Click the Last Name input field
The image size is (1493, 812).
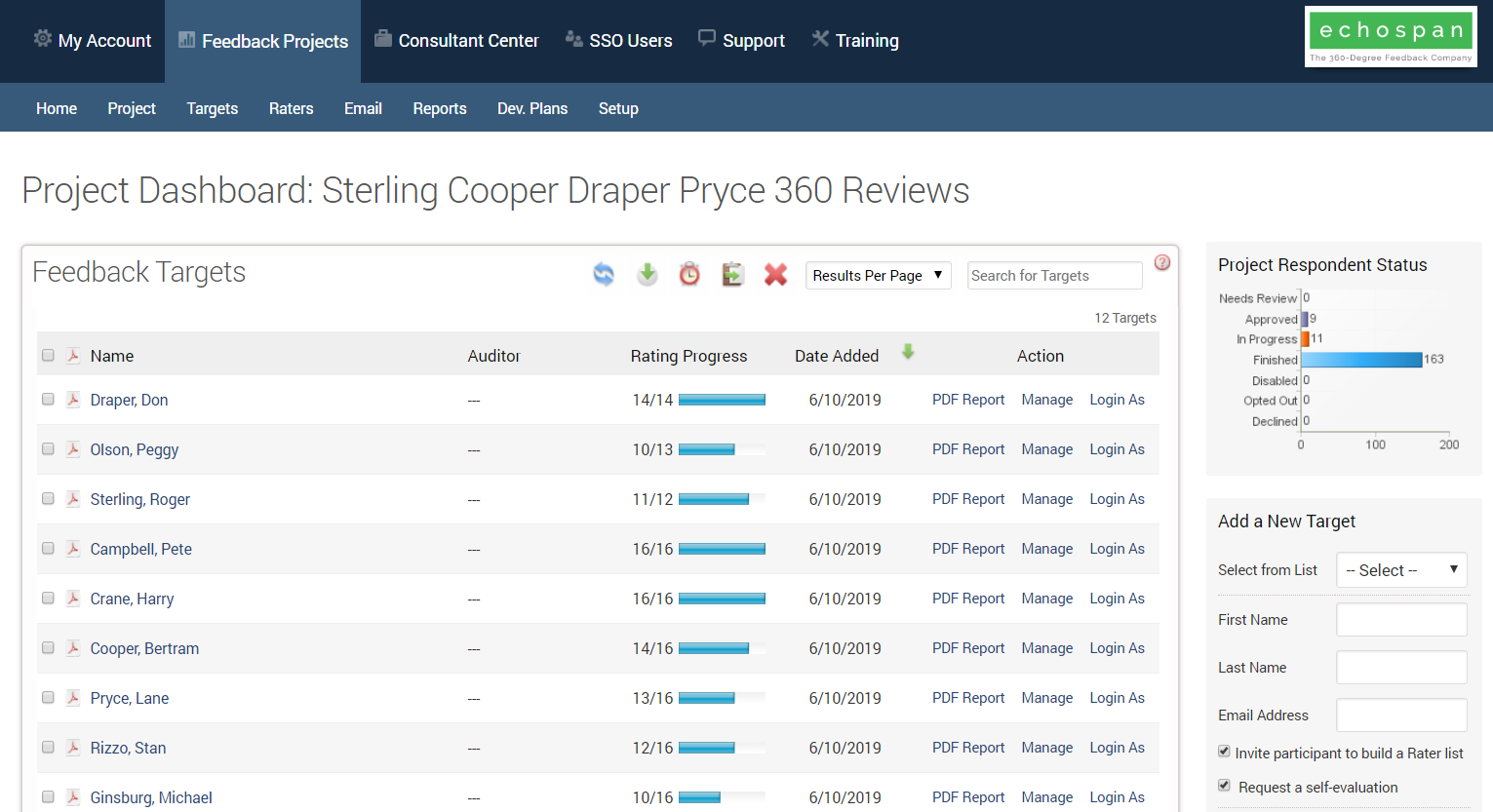(x=1401, y=667)
